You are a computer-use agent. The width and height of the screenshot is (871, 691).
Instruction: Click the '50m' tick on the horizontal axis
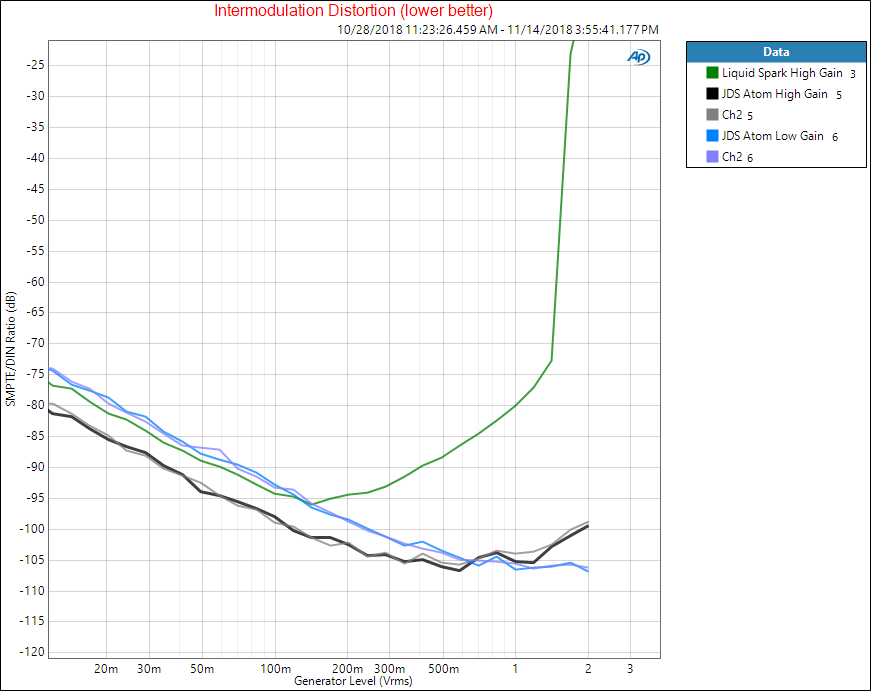click(202, 669)
